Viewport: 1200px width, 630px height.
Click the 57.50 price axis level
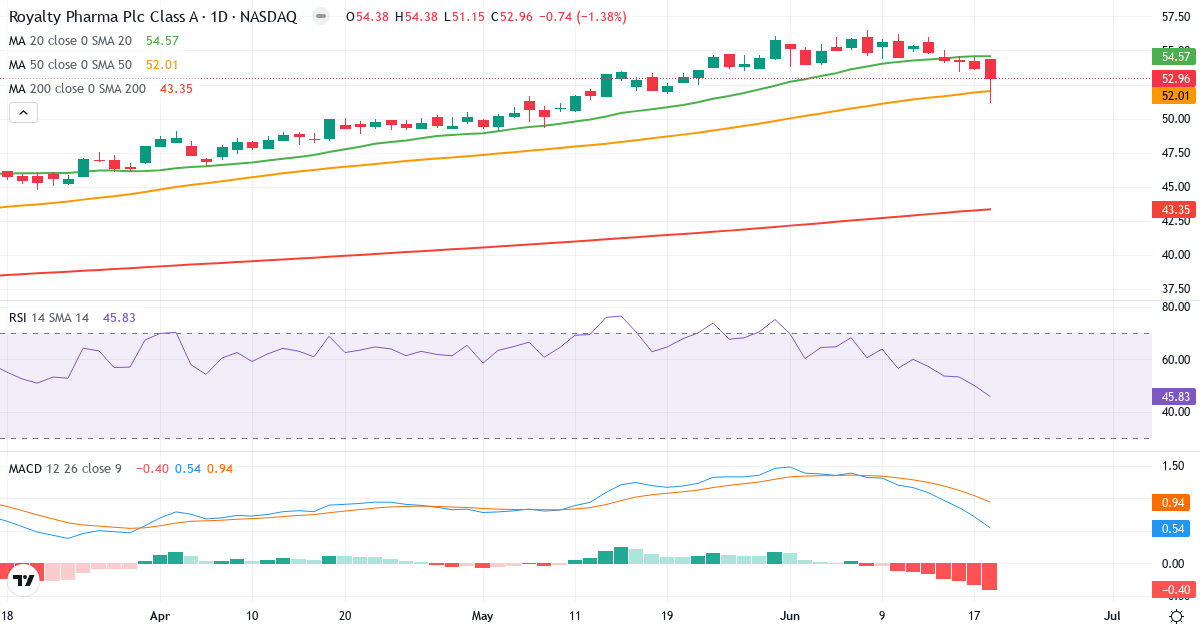coord(1175,17)
